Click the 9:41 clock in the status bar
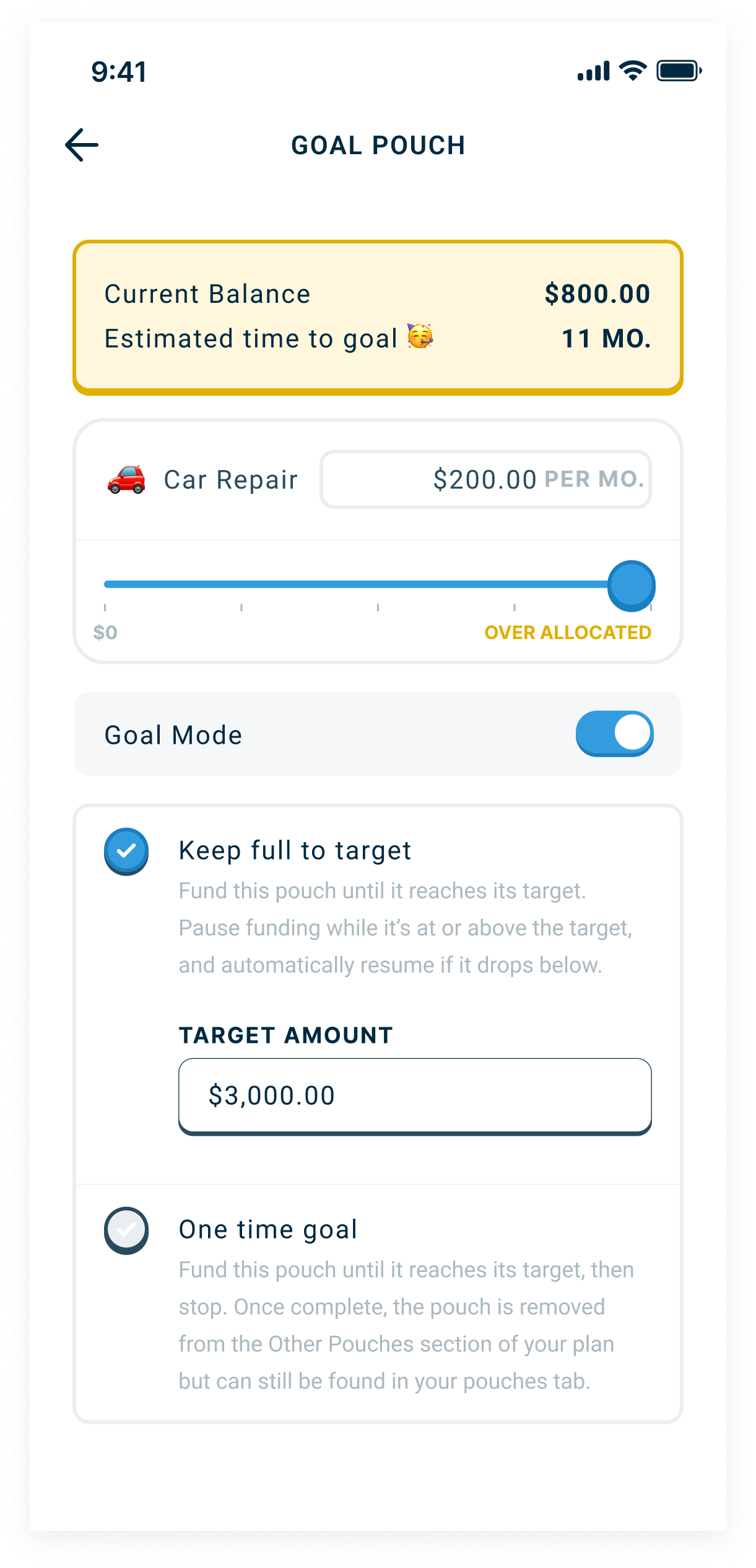 [x=119, y=72]
